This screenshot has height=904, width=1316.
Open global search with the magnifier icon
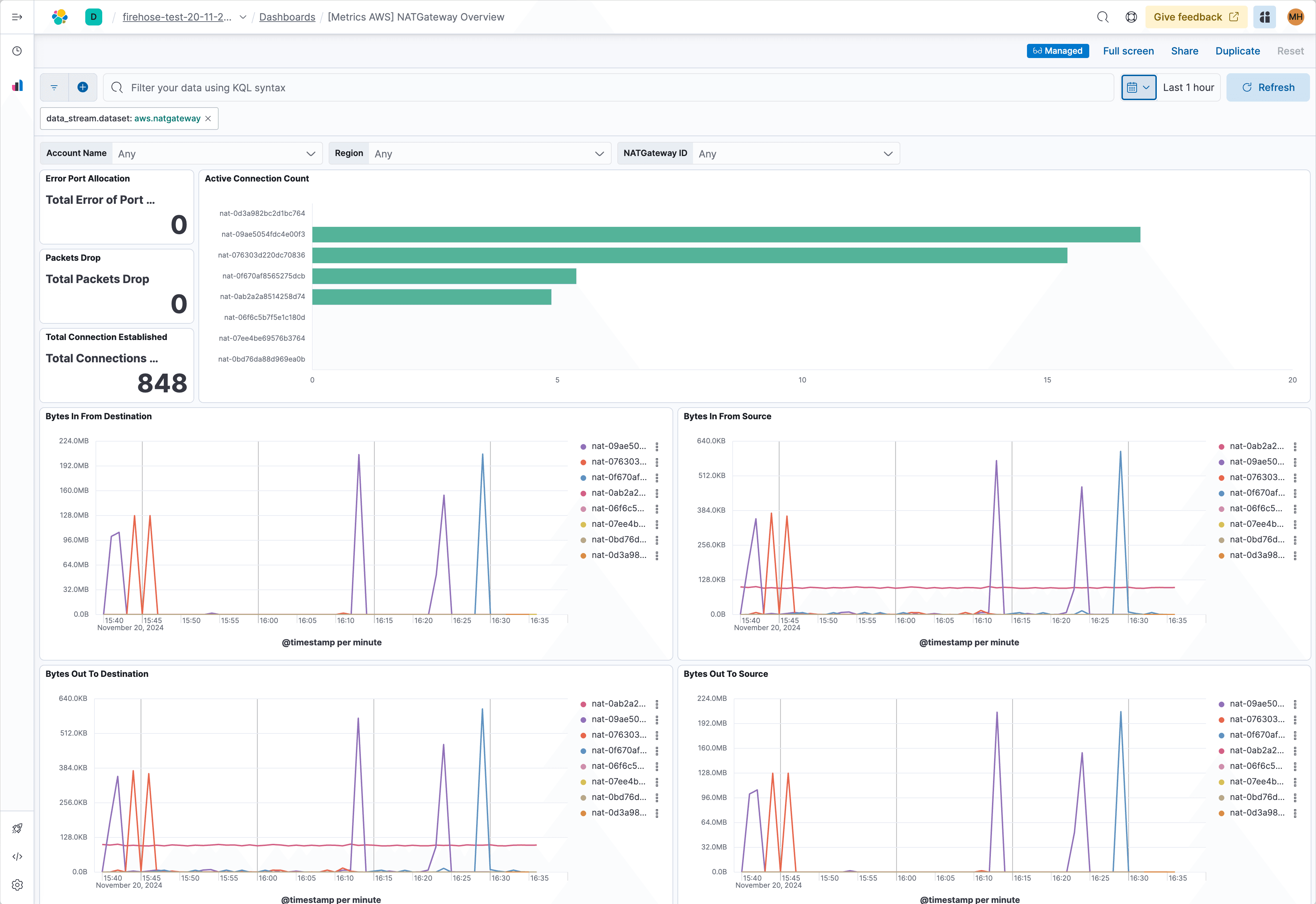[1103, 16]
